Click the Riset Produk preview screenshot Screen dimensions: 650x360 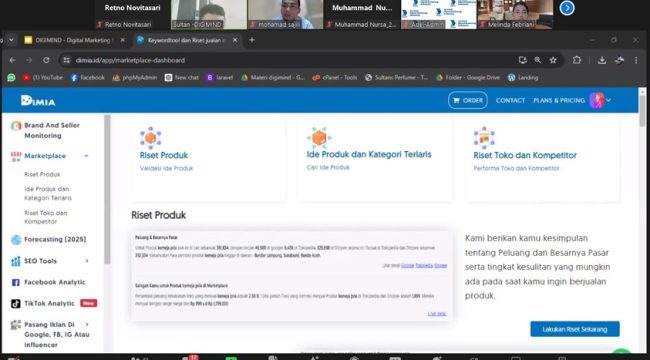point(292,276)
